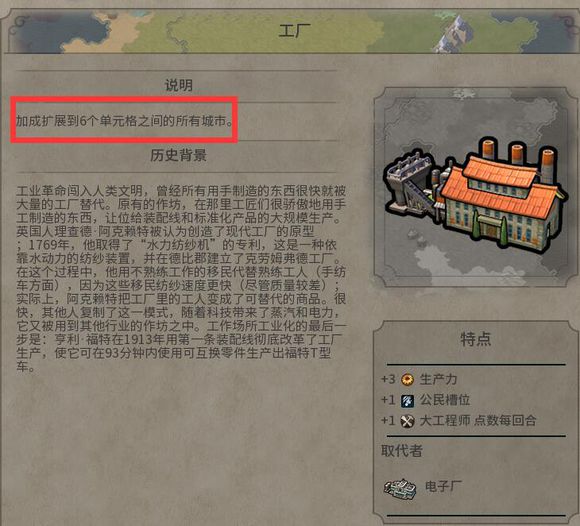This screenshot has width=580, height=526.
Task: Click the +3 生产力 stat row
Action: point(419,379)
